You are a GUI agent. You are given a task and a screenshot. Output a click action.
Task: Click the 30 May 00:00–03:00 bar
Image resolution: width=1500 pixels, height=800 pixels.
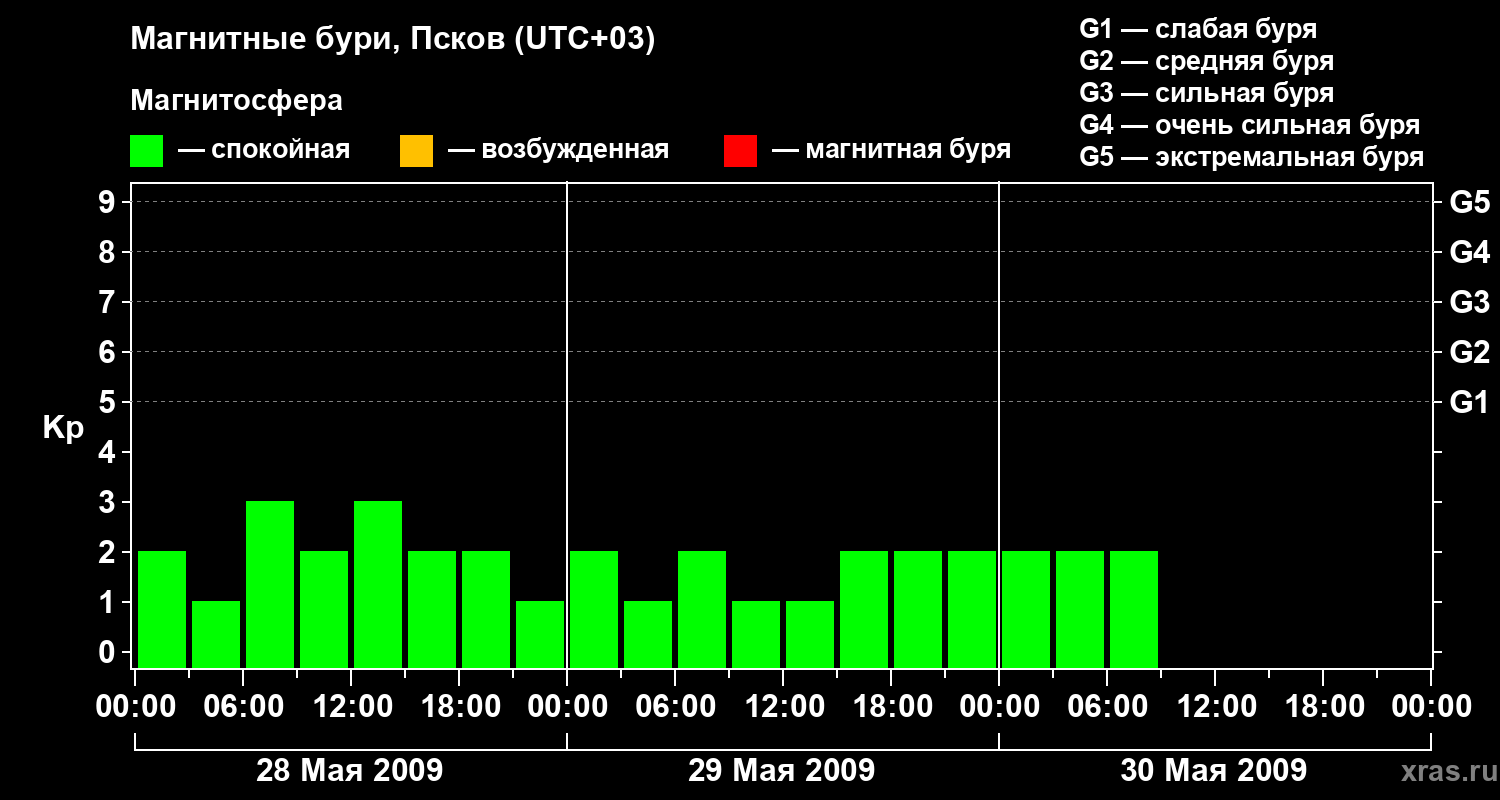coord(1026,609)
